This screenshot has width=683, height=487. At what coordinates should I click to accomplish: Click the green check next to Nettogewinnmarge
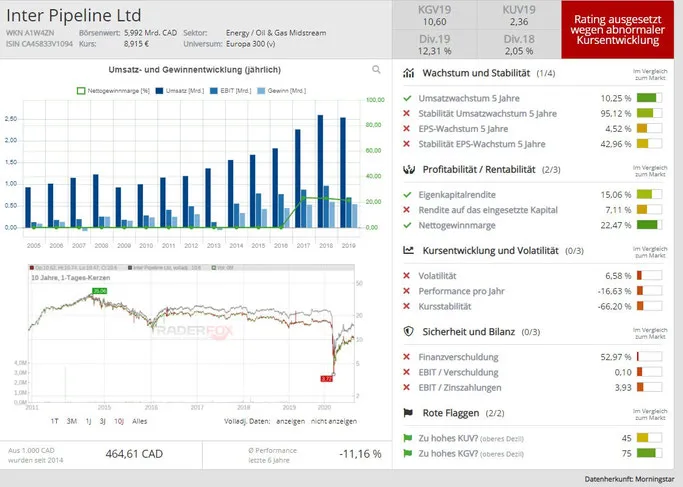point(407,225)
